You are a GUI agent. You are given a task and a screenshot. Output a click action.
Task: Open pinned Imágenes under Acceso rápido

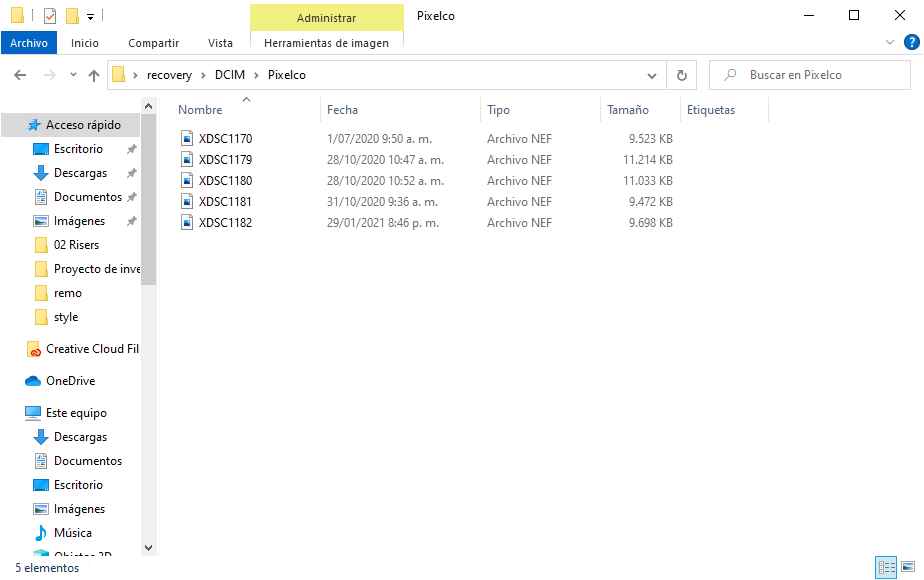[80, 221]
